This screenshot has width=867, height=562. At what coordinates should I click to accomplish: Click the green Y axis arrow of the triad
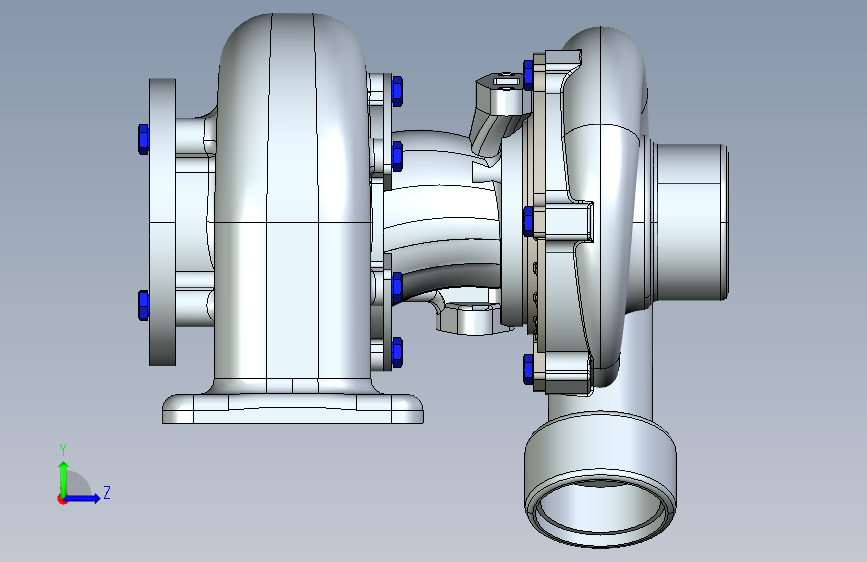tap(63, 478)
